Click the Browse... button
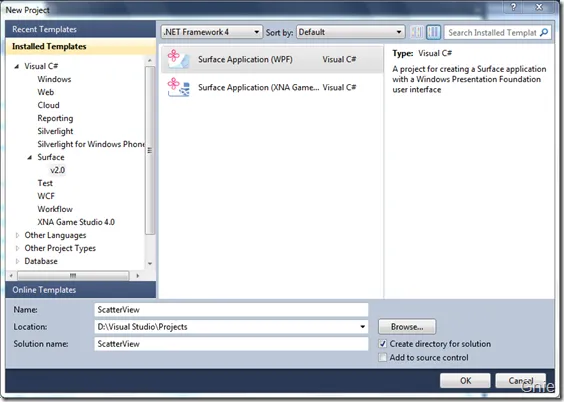 pyautogui.click(x=407, y=326)
